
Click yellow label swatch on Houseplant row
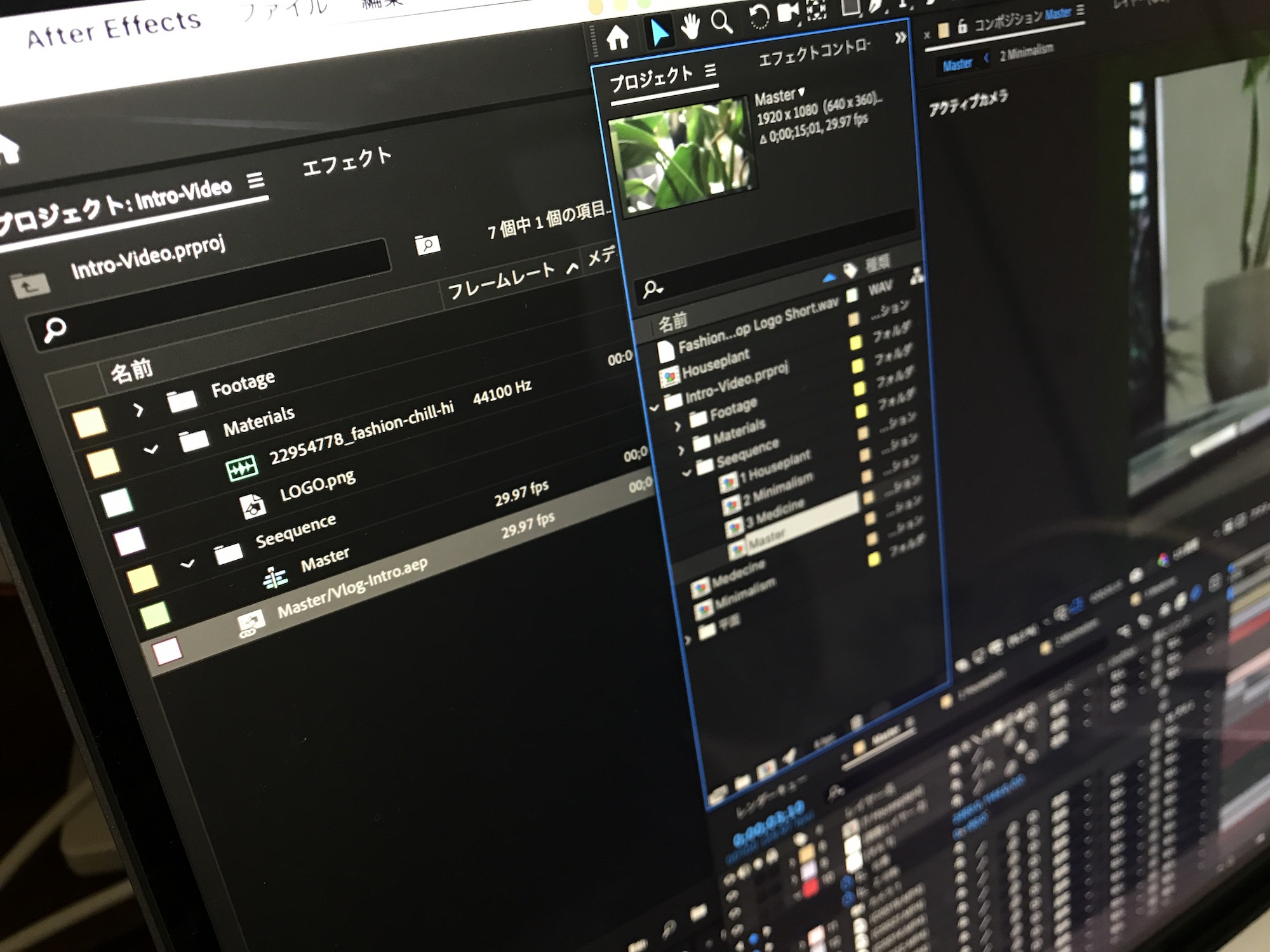[x=855, y=343]
